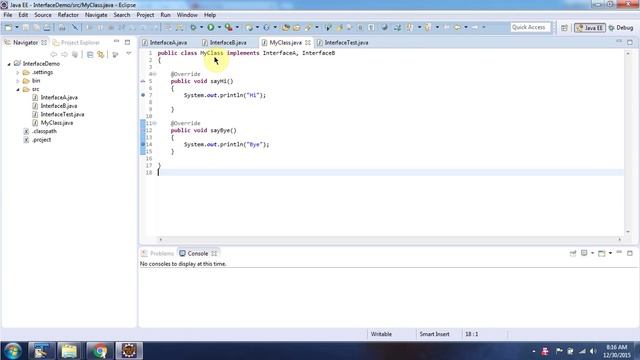
Task: Open File Explorer from the taskbar
Action: (x=69, y=351)
